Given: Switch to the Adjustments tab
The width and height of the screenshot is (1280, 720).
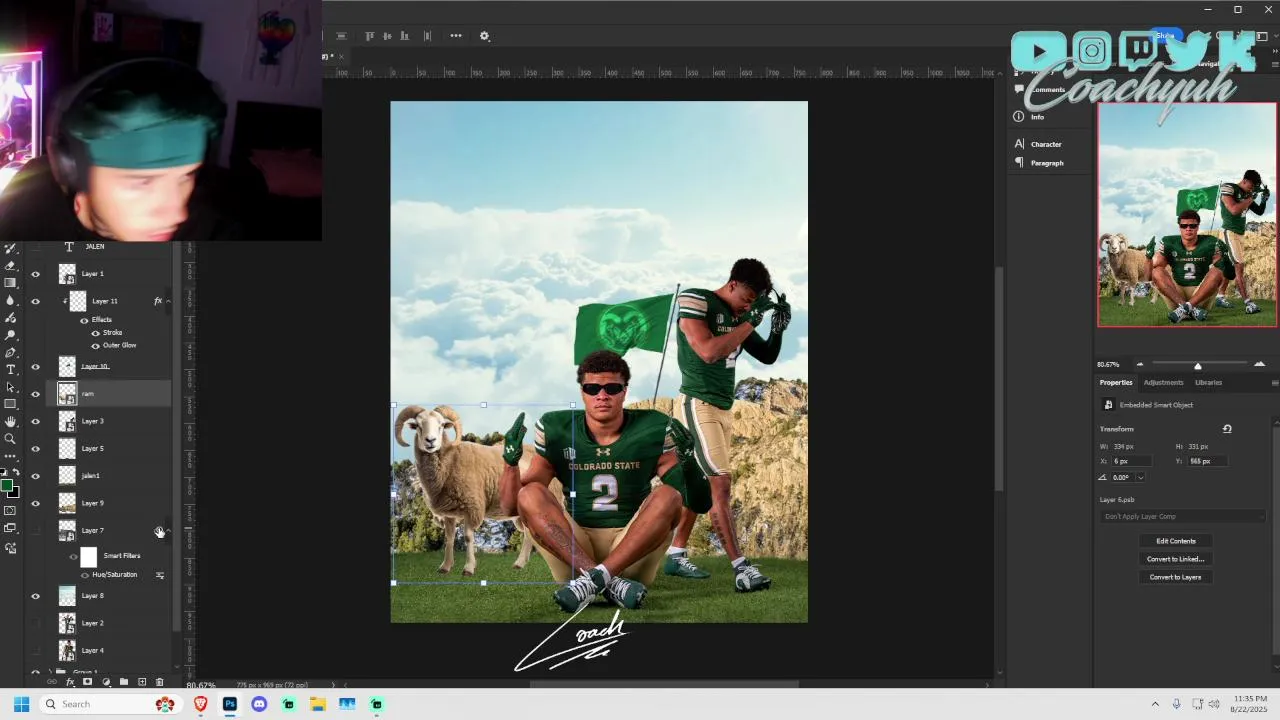Looking at the screenshot, I should click(1163, 383).
